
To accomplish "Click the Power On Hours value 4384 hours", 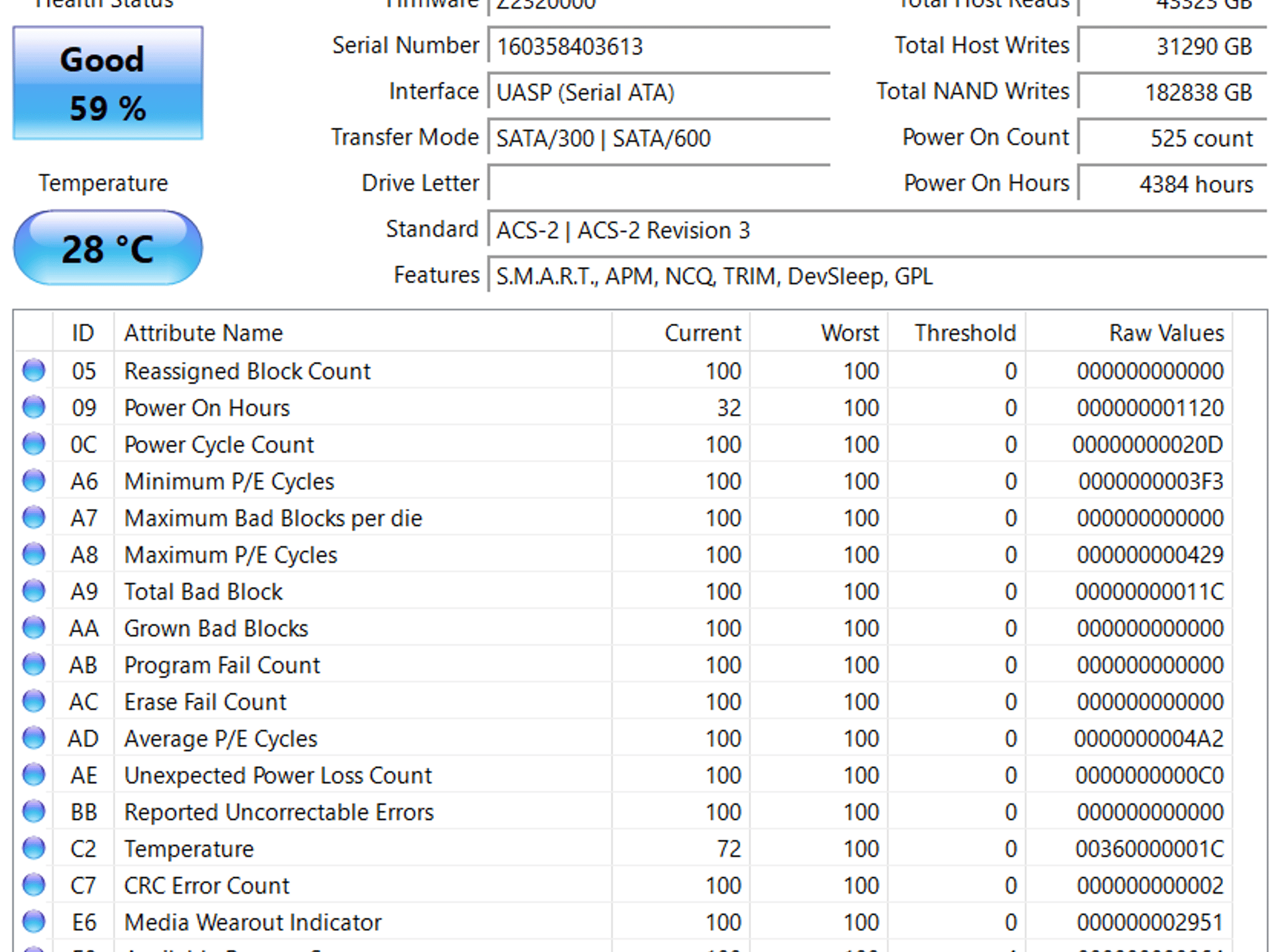I will click(x=1172, y=183).
